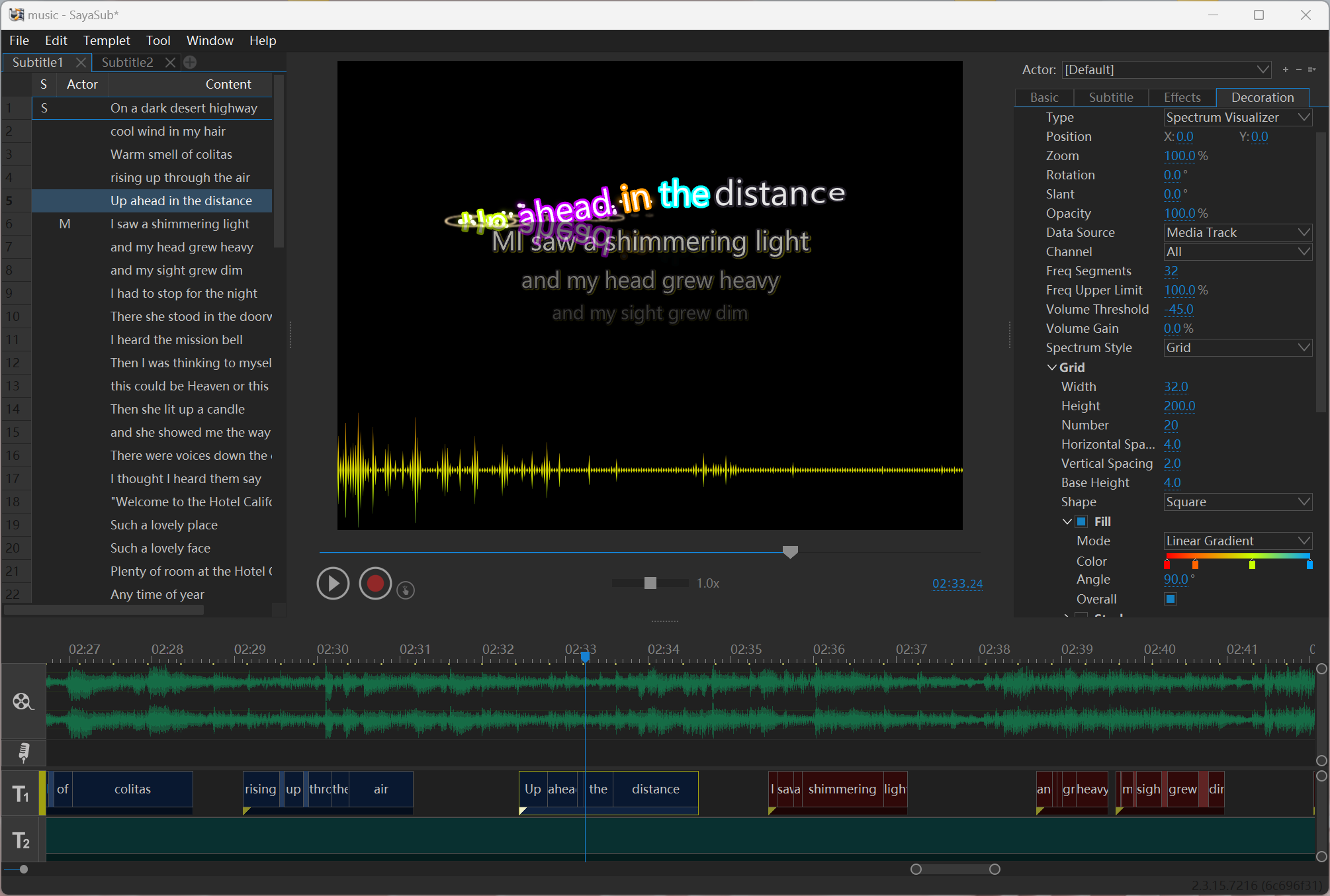Open the actor list options menu icon
The width and height of the screenshot is (1330, 896).
coord(1311,69)
